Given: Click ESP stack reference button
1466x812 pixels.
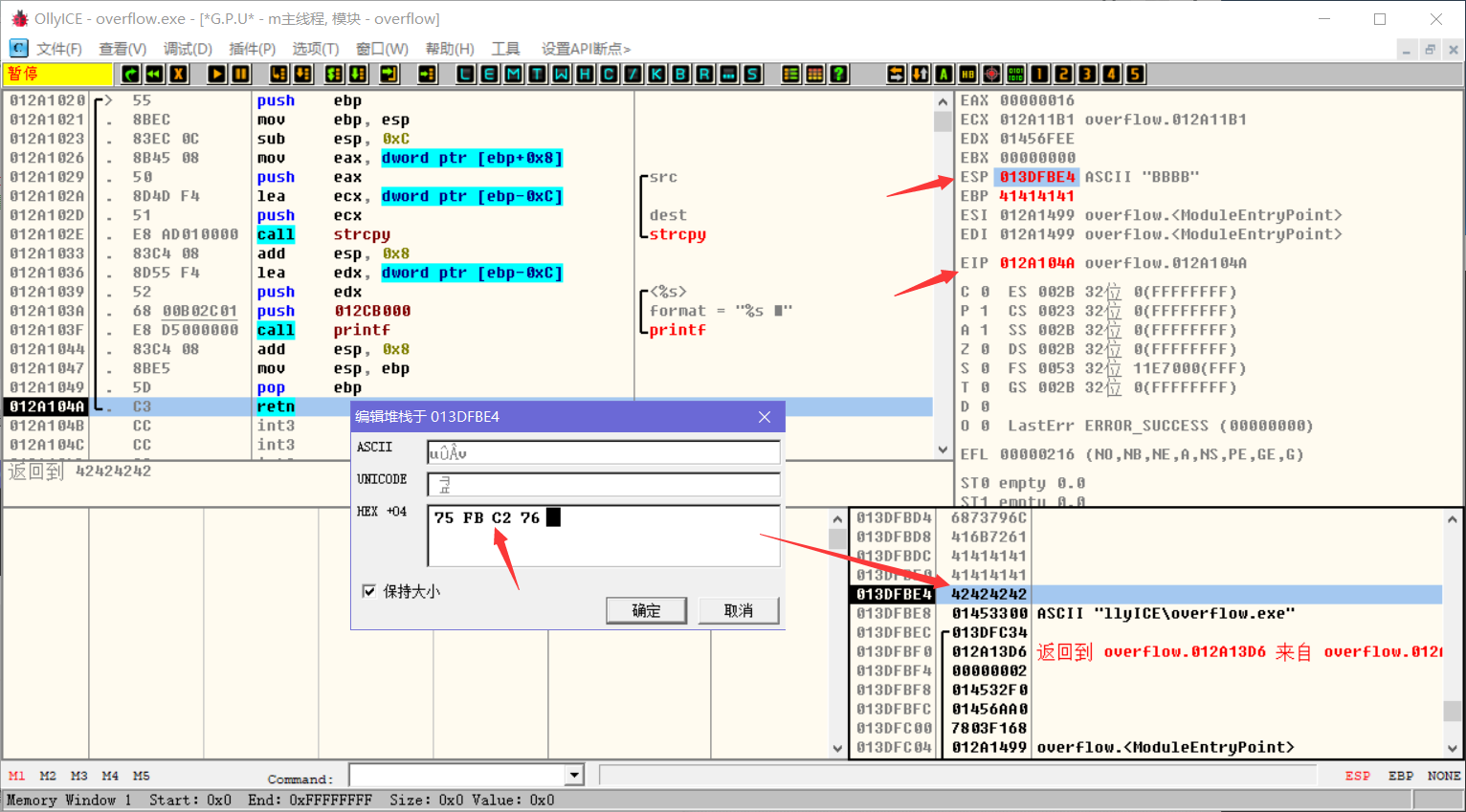Looking at the screenshot, I should pos(1357,776).
